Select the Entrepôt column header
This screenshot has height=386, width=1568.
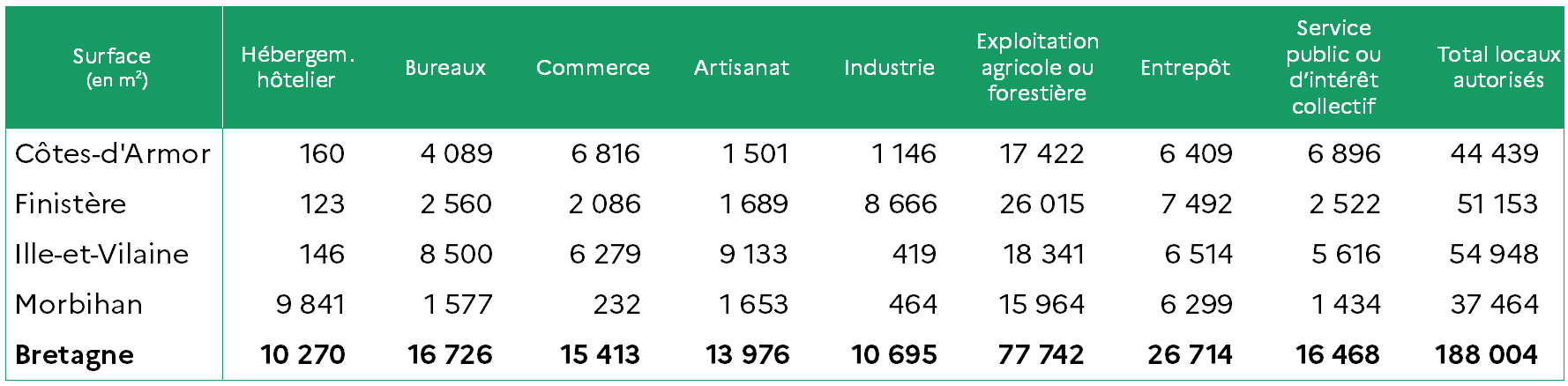[1185, 68]
